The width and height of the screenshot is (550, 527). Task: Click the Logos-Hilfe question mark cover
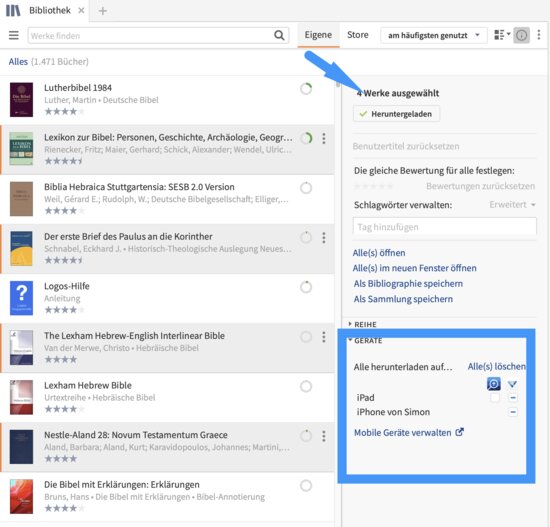pyautogui.click(x=21, y=298)
